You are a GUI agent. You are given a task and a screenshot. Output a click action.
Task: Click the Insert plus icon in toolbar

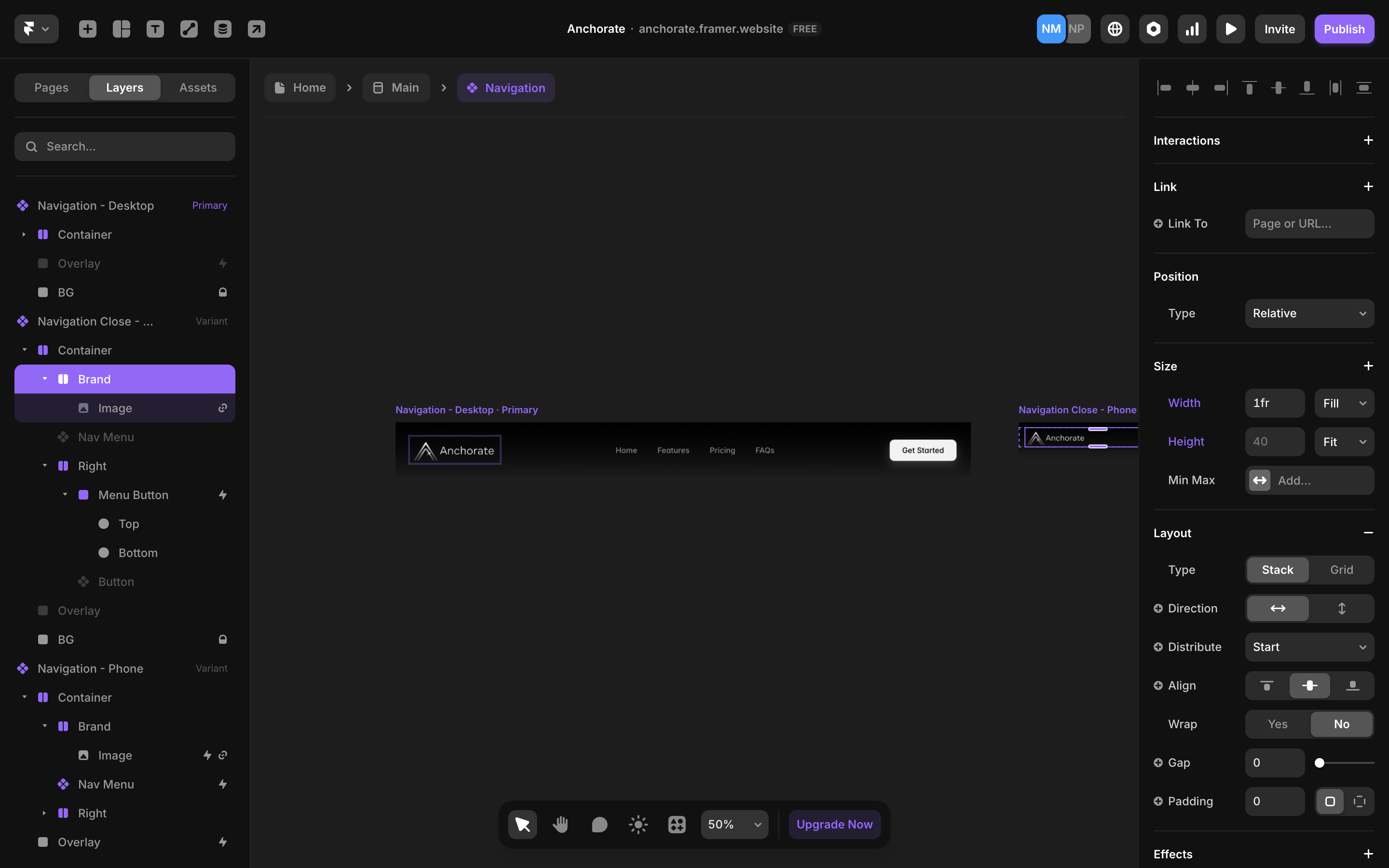87,29
